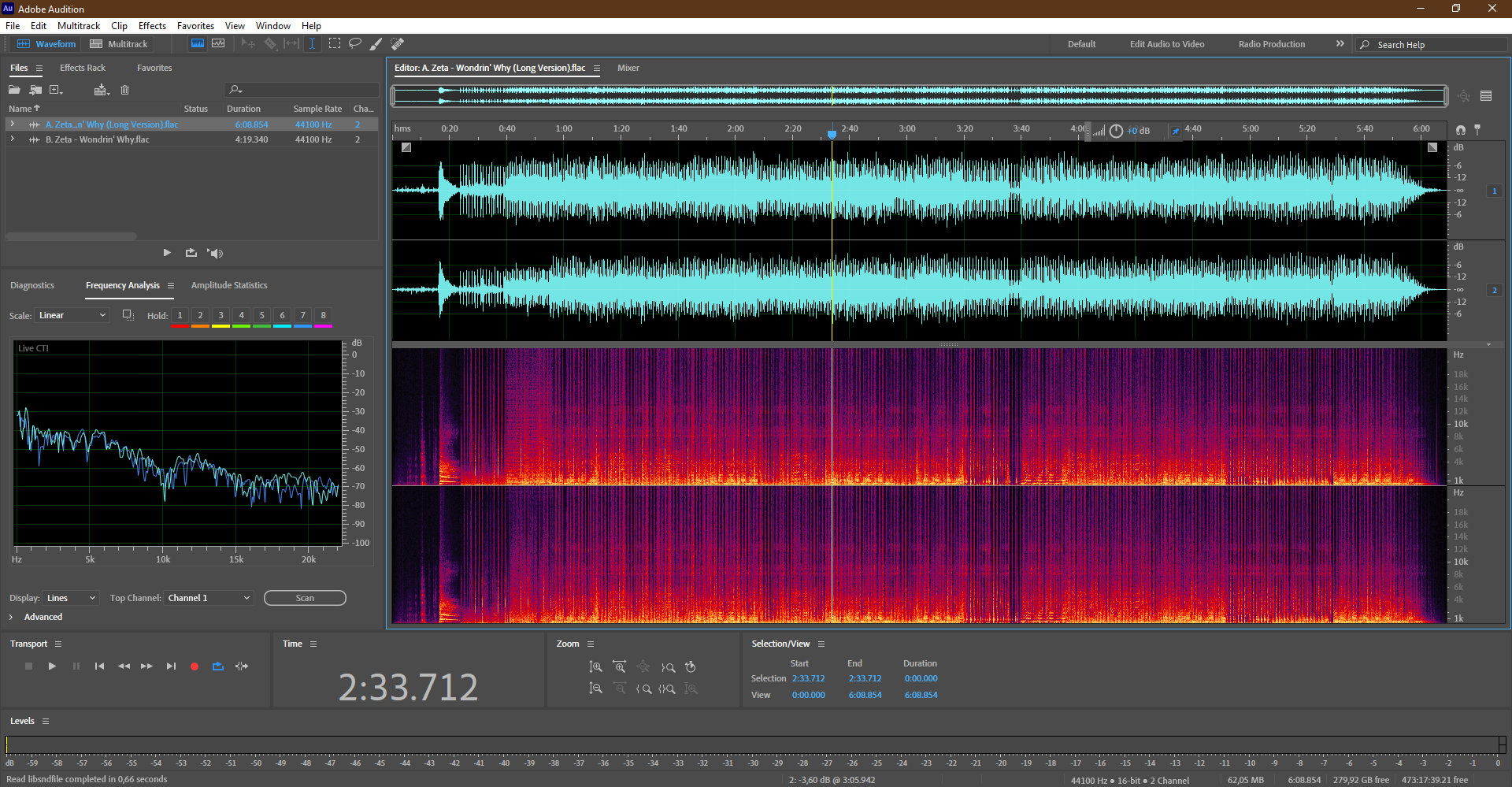Select the Paintbrush Selection tool
Viewport: 1512px width, 787px height.
click(x=376, y=44)
